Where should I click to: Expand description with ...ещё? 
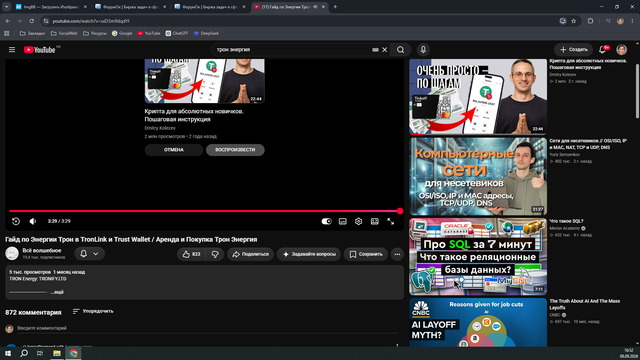[x=57, y=292]
